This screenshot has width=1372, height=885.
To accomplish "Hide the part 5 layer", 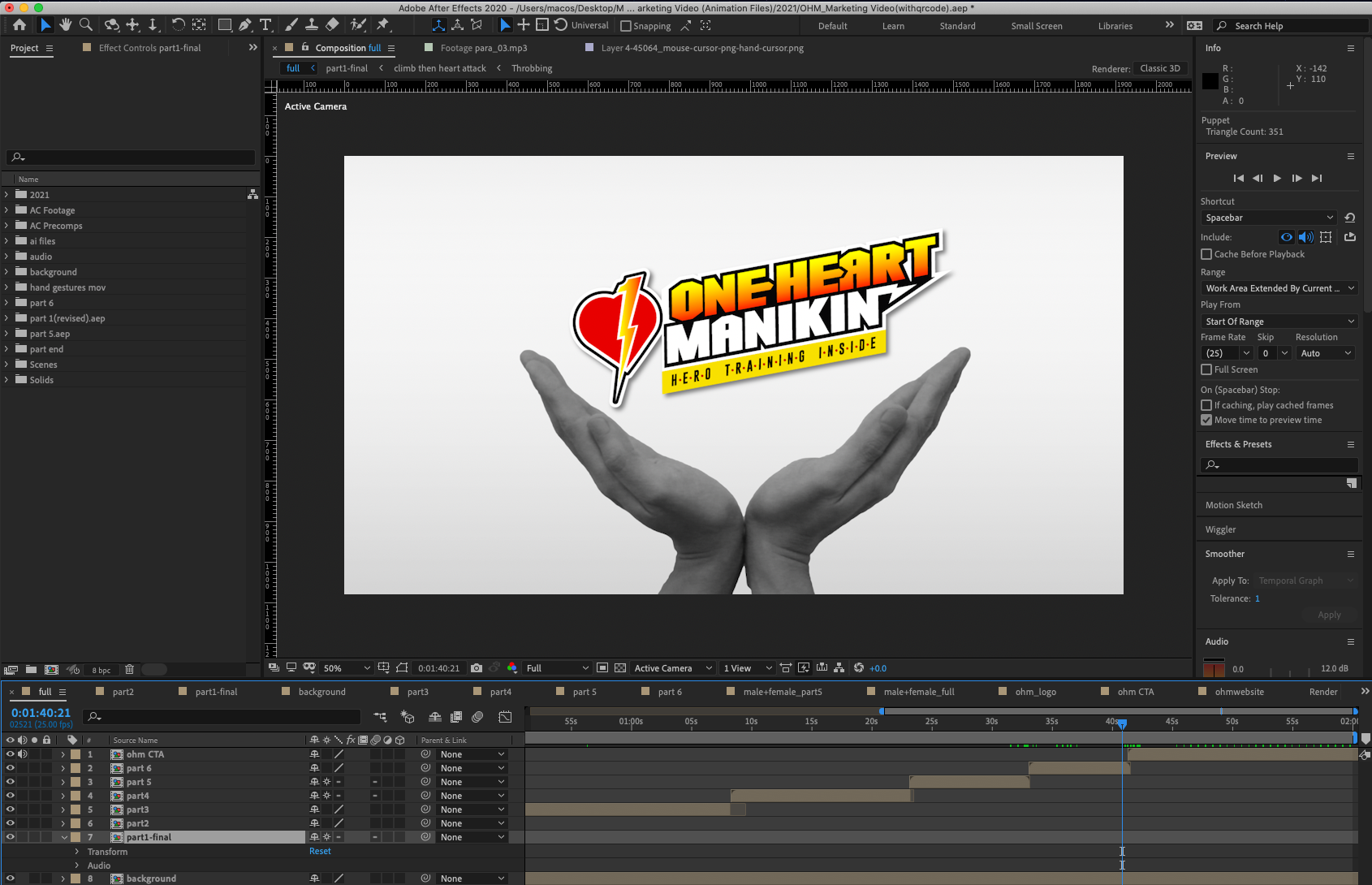I will [x=11, y=782].
